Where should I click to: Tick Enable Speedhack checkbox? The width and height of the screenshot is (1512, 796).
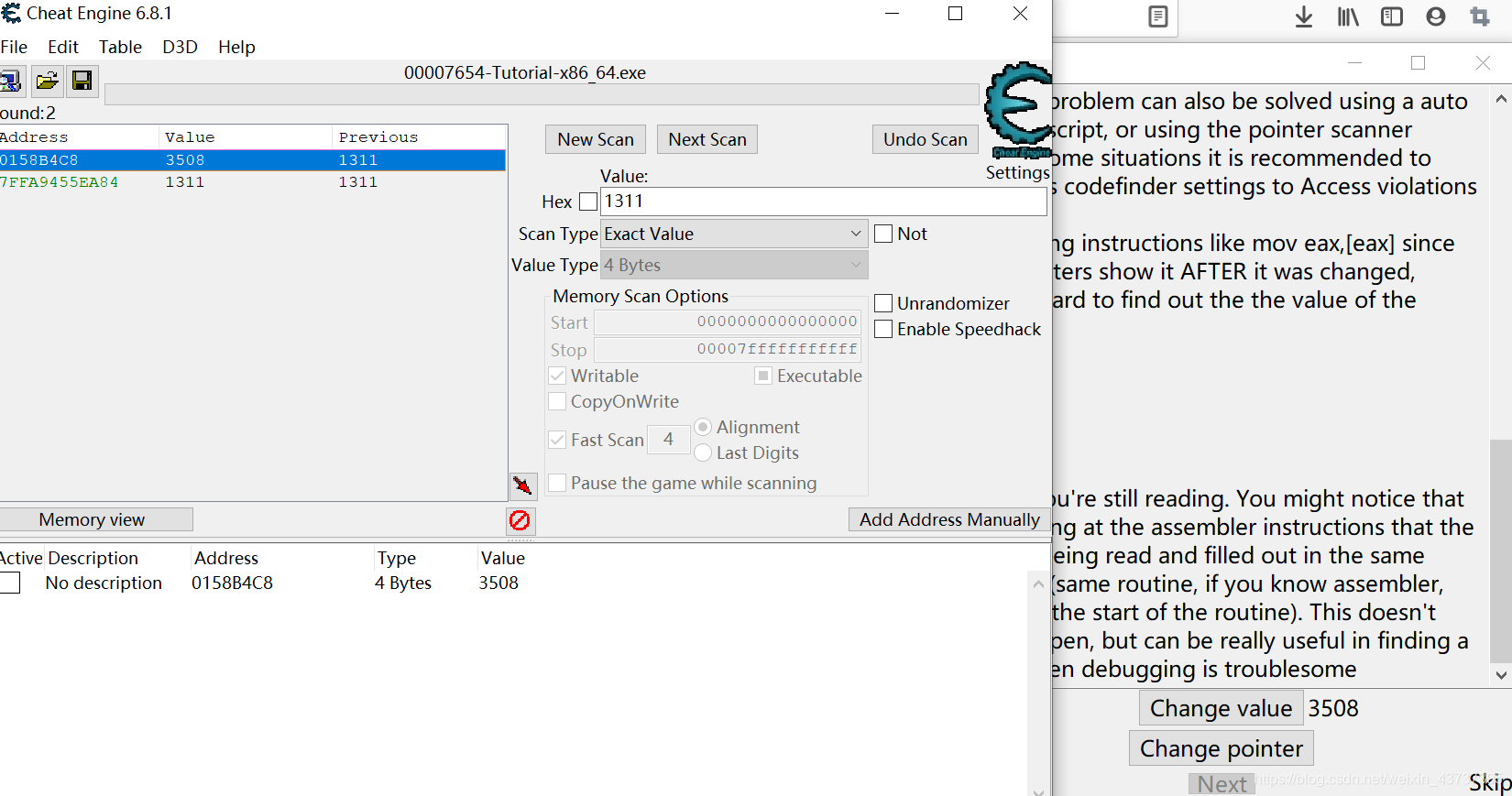883,329
